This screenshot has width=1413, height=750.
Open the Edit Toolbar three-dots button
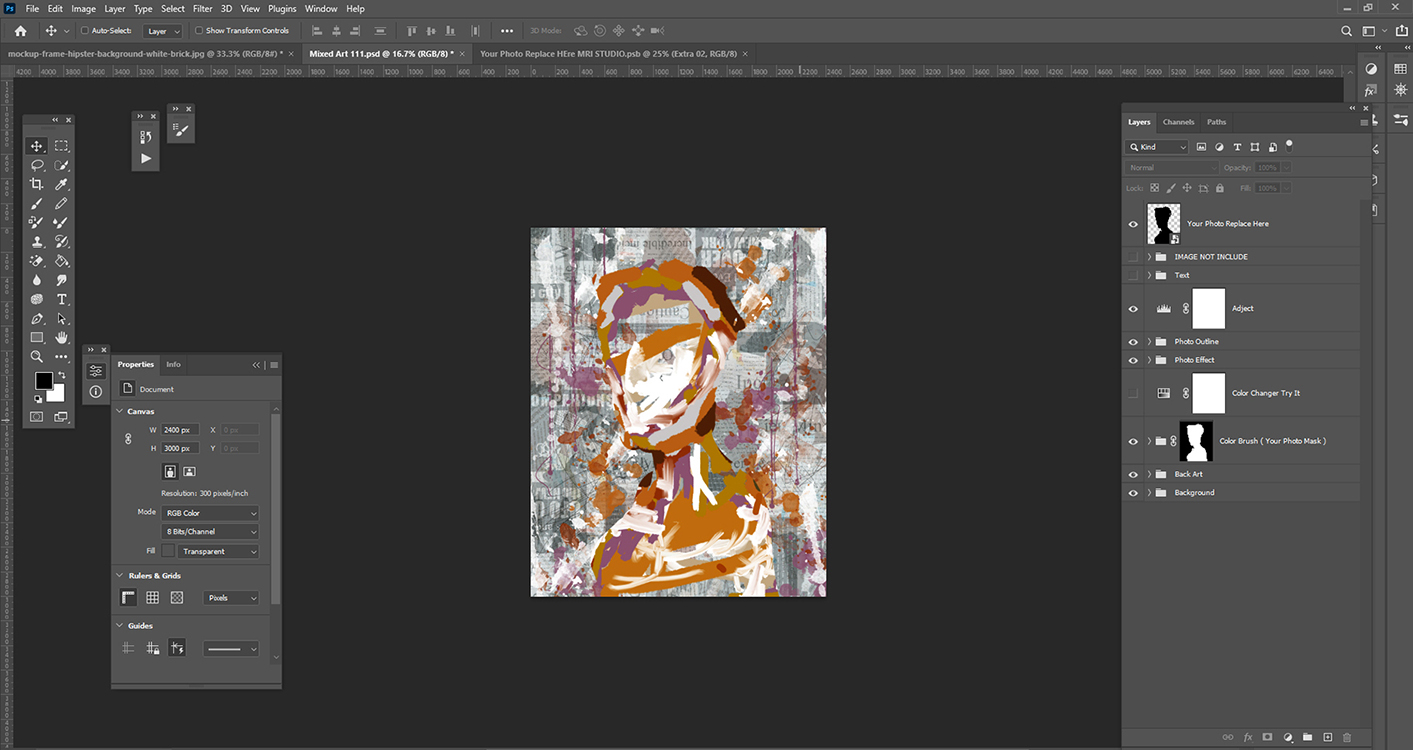pos(61,356)
